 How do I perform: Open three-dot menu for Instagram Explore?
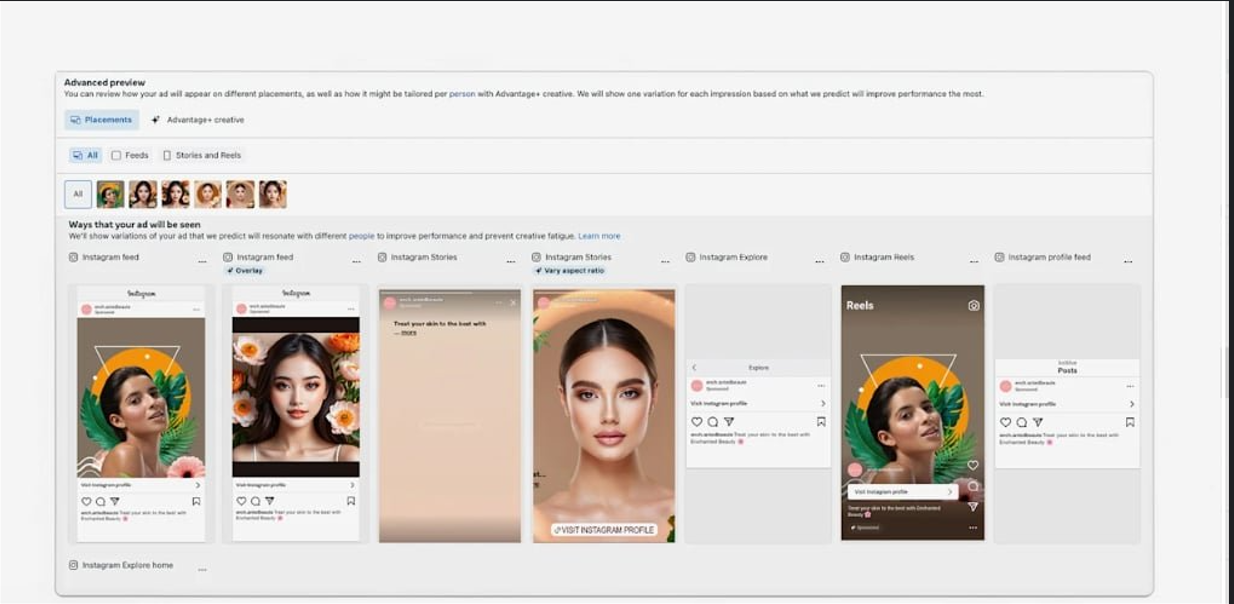pyautogui.click(x=820, y=262)
